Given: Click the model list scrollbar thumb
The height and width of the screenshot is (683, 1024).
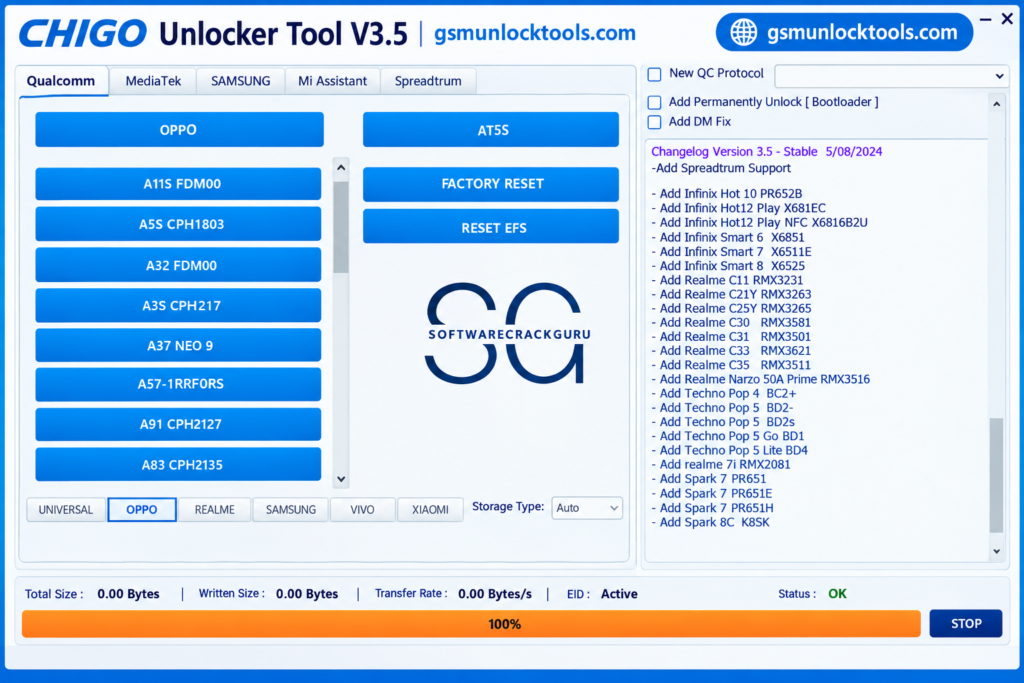Looking at the screenshot, I should click(x=341, y=228).
